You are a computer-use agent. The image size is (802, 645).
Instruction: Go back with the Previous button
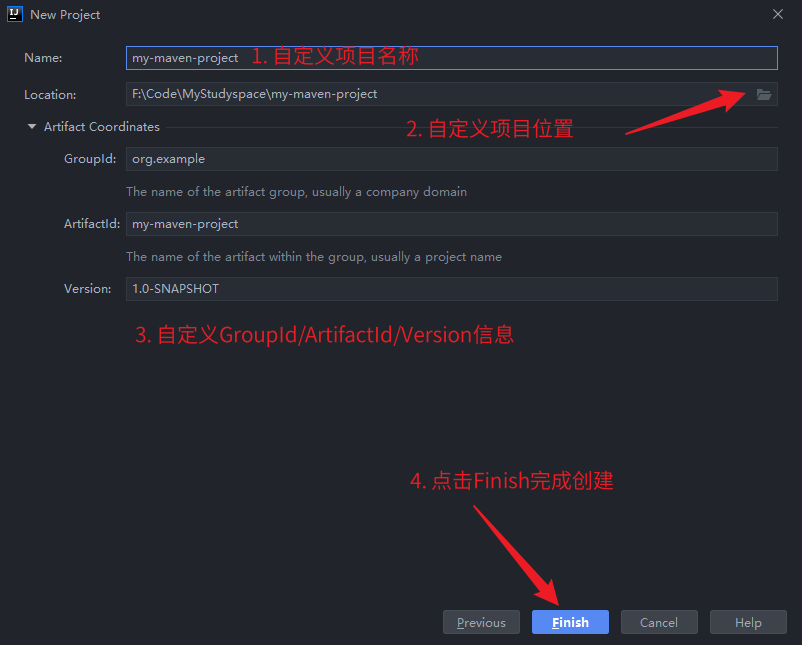click(481, 622)
